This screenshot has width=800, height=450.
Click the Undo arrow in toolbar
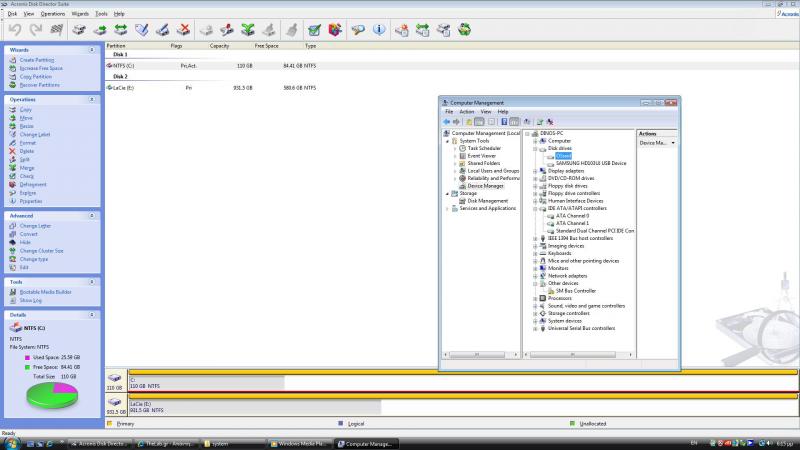click(15, 30)
